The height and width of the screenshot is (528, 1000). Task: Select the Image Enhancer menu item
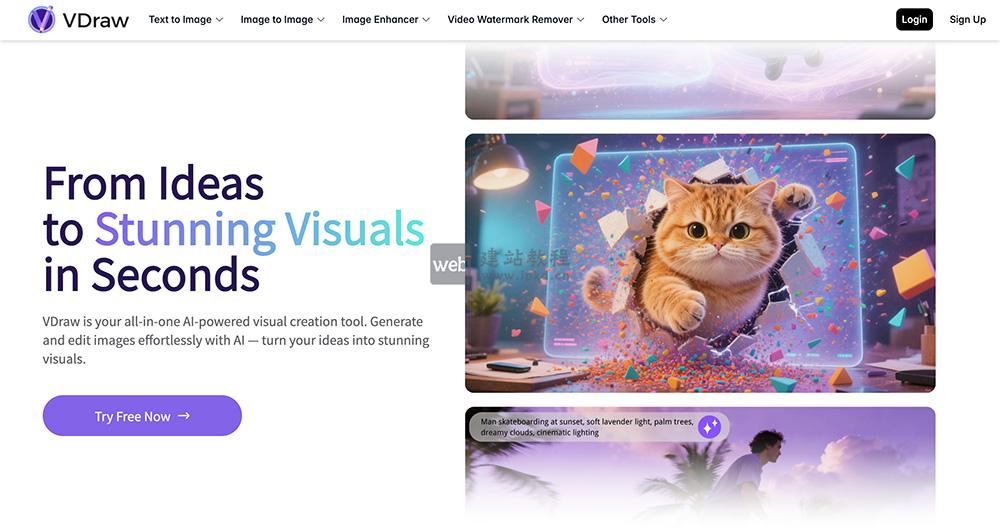click(380, 20)
